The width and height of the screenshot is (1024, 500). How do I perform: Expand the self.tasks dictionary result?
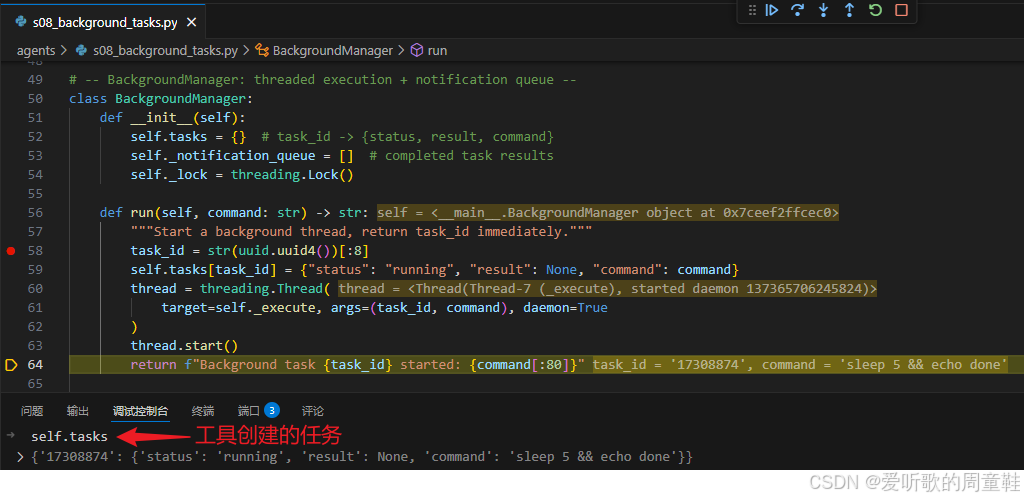20,456
